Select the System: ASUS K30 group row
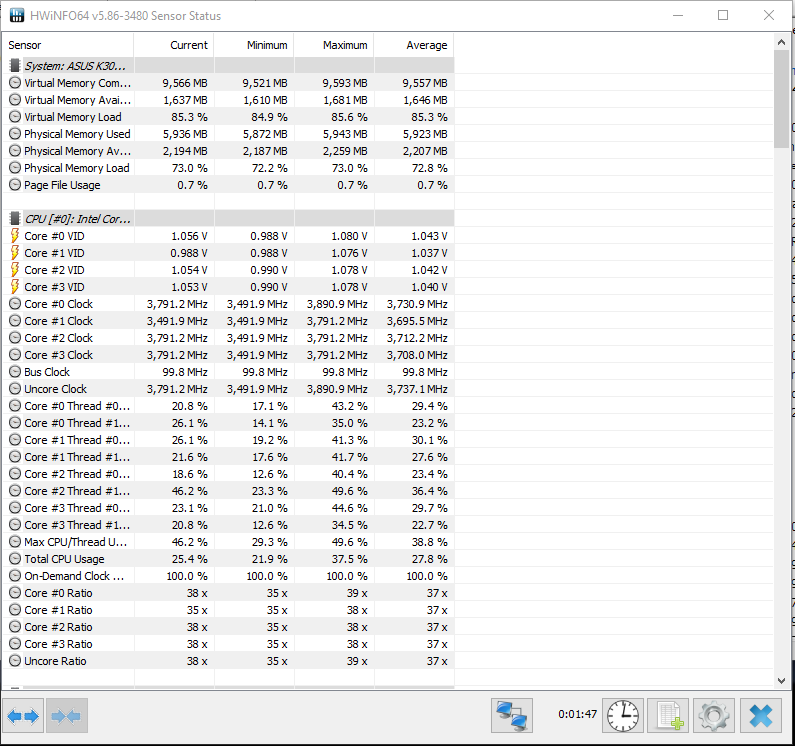795x746 pixels. 228,65
